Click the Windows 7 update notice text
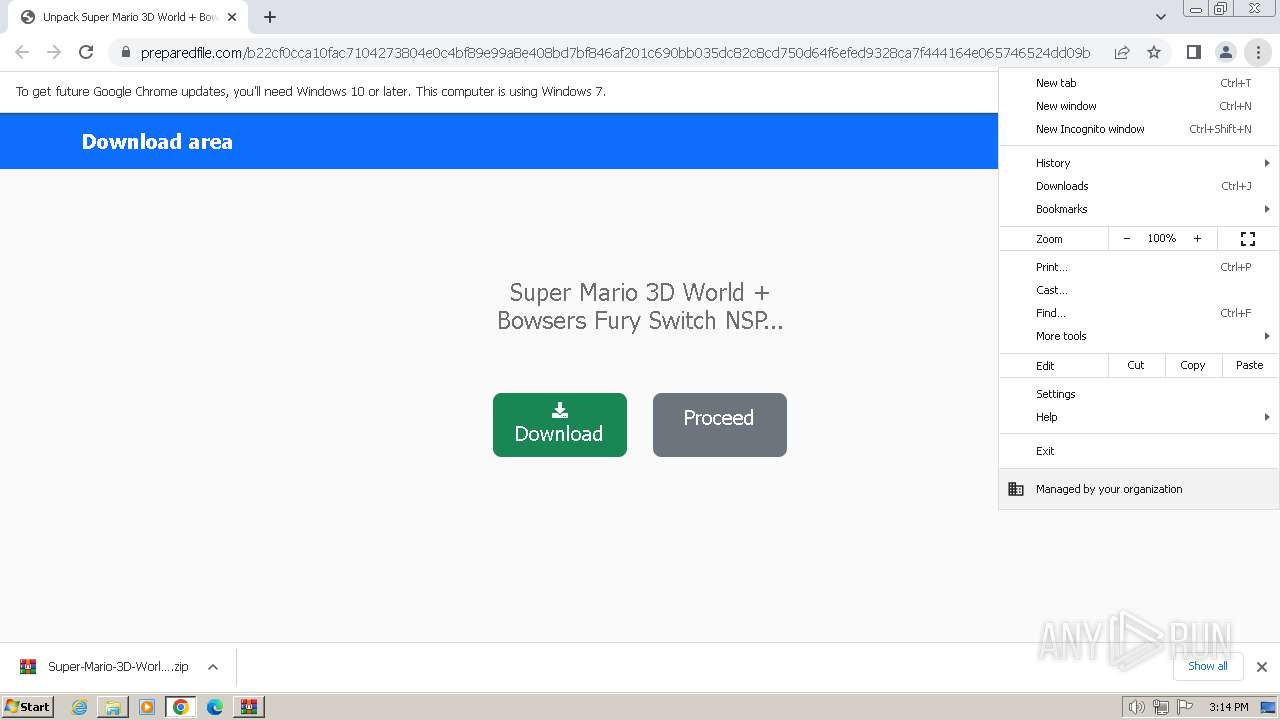1280x720 pixels. click(311, 91)
